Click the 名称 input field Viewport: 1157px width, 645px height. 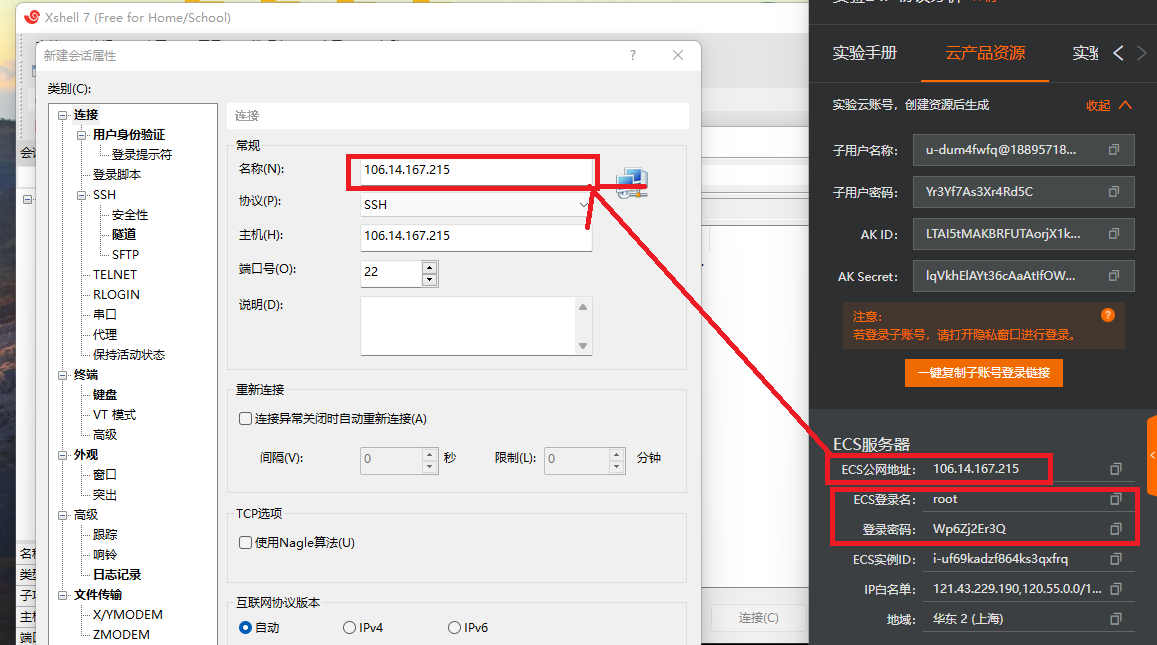click(x=476, y=170)
